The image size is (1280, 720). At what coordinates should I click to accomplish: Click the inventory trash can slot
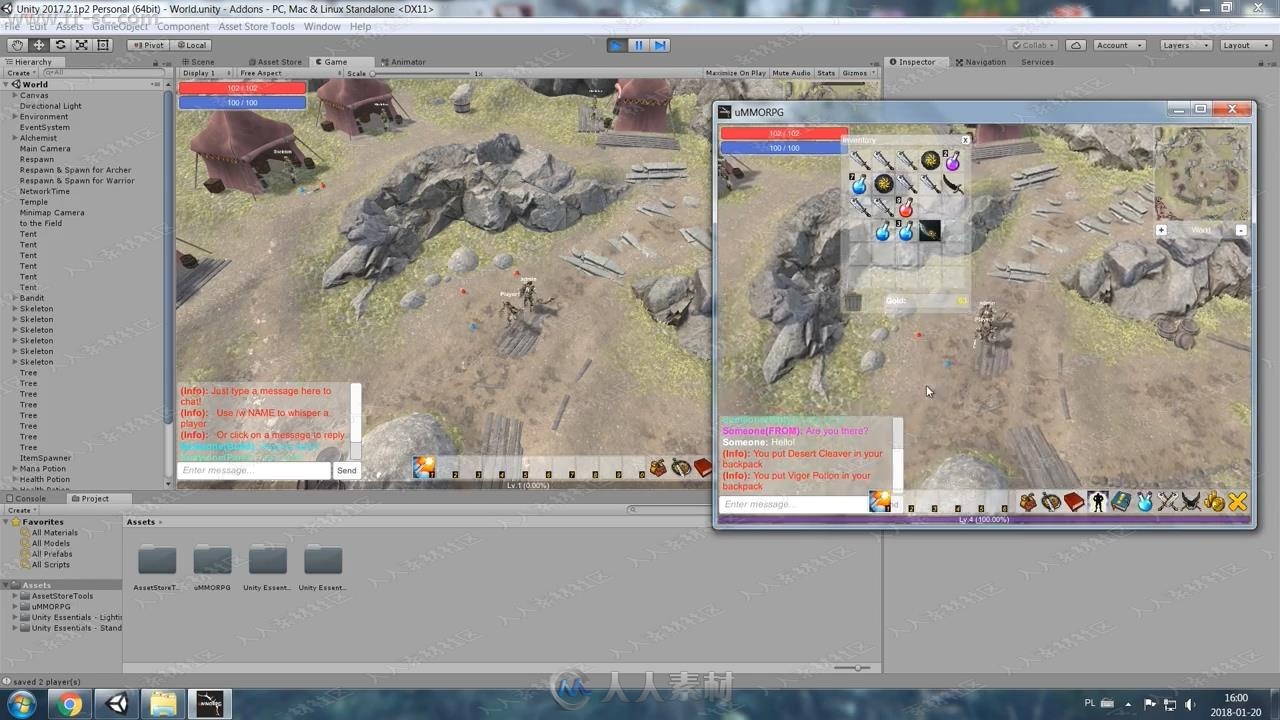click(853, 301)
